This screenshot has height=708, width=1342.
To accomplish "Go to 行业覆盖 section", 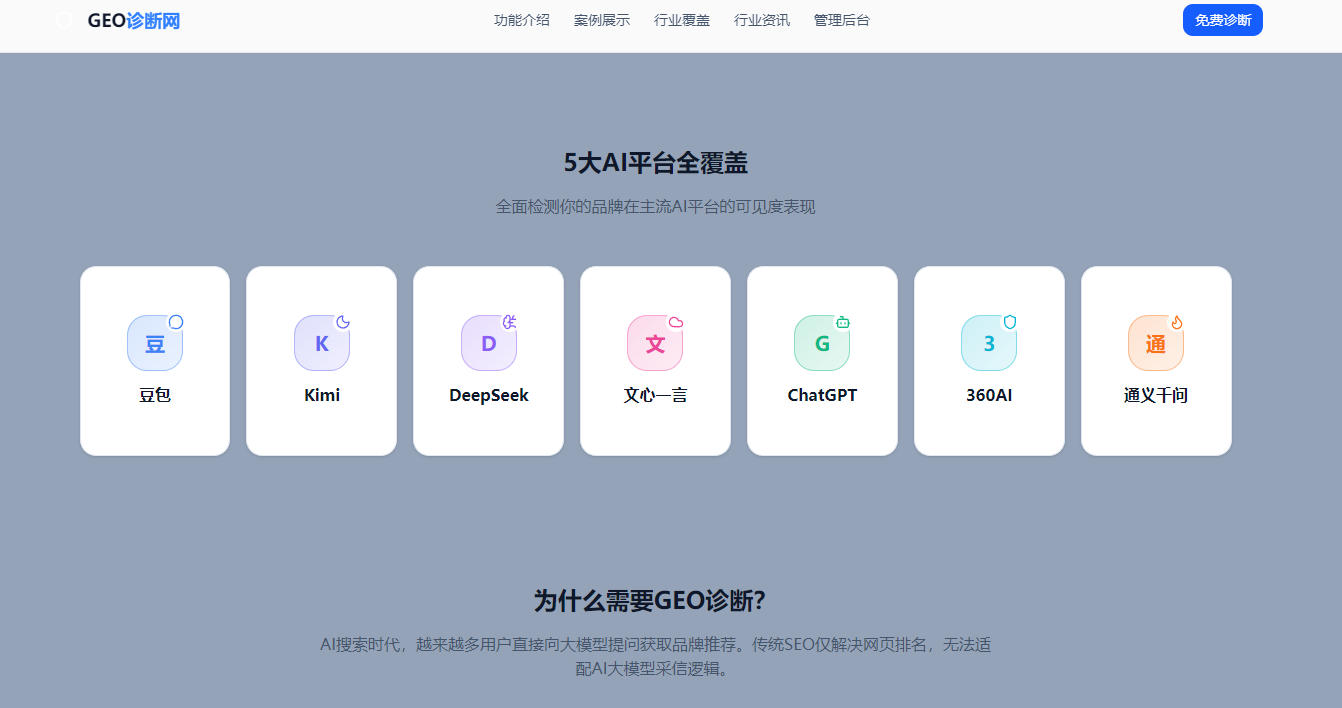I will tap(682, 20).
